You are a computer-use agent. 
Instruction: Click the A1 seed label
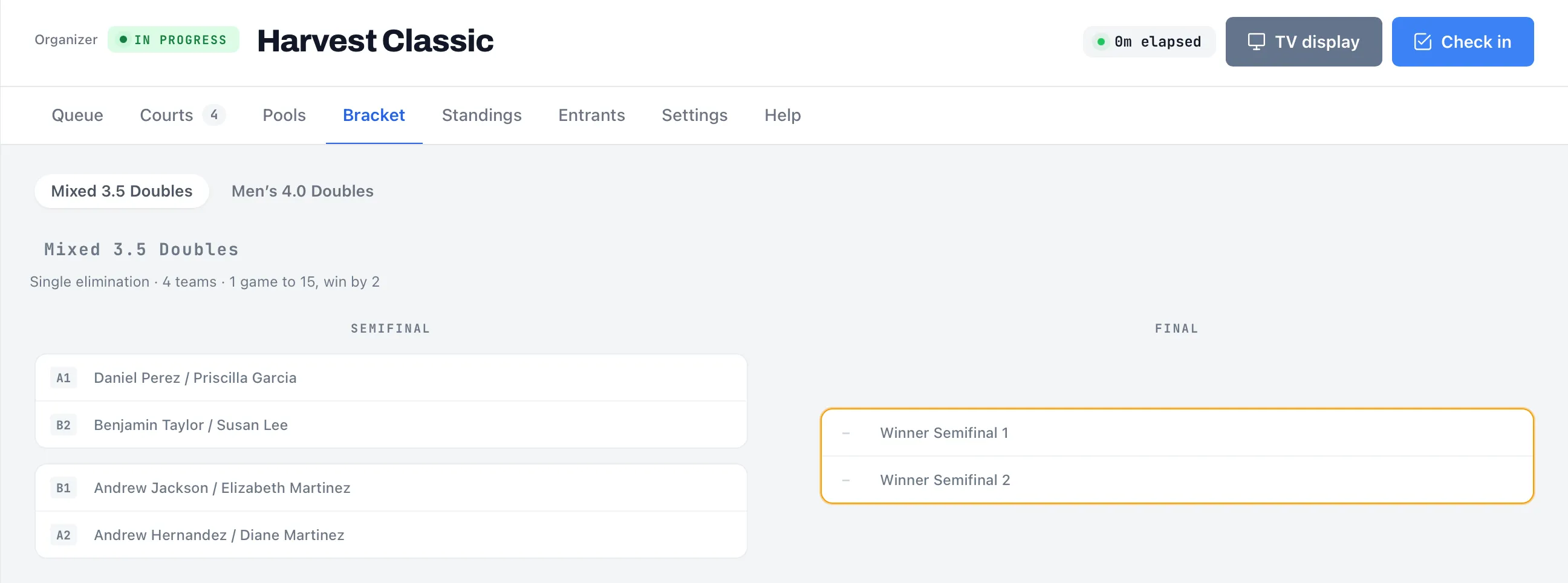coord(63,378)
